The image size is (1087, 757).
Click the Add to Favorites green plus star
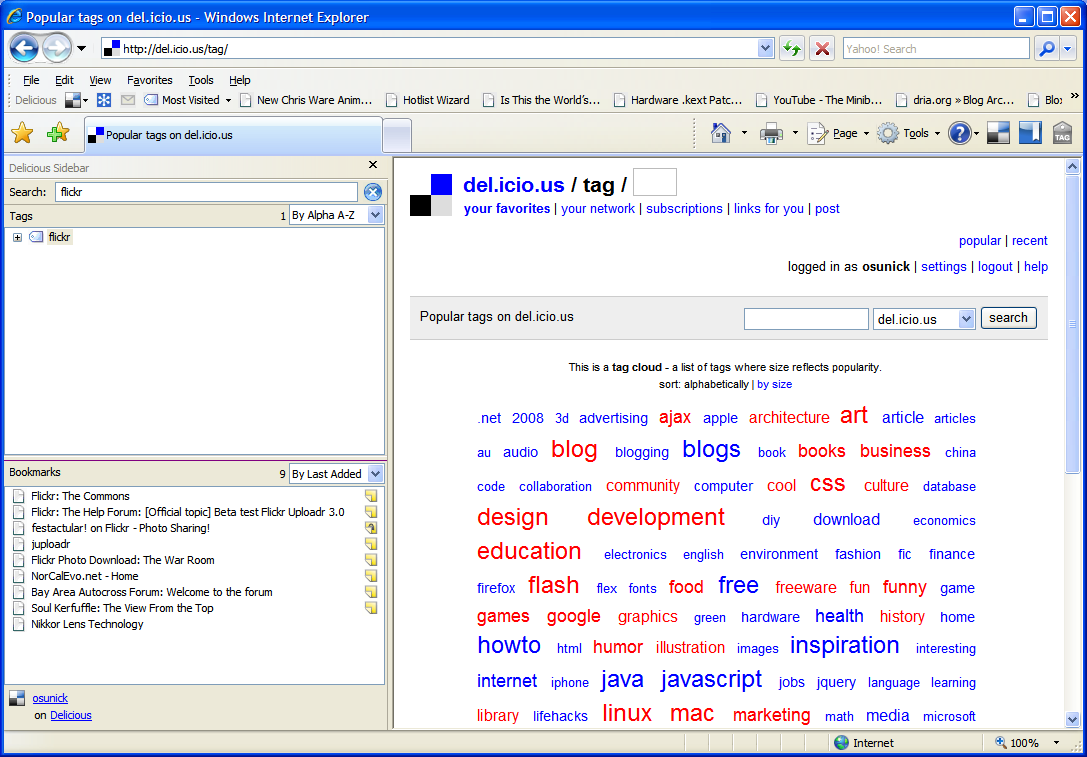pyautogui.click(x=58, y=133)
